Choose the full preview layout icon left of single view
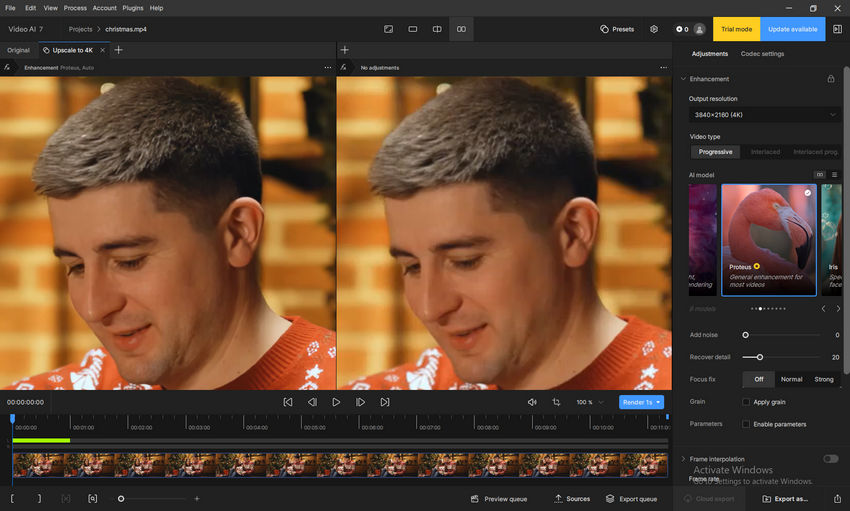 tap(389, 29)
